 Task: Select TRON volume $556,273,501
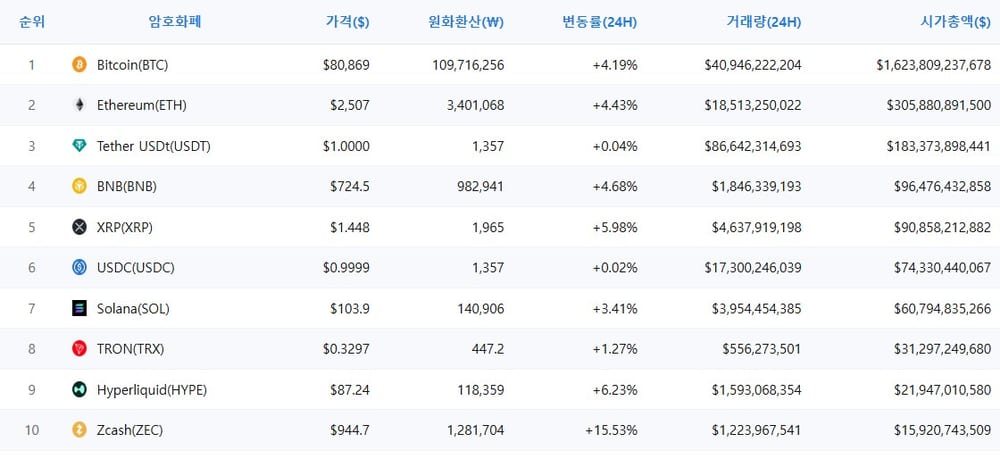tap(761, 349)
